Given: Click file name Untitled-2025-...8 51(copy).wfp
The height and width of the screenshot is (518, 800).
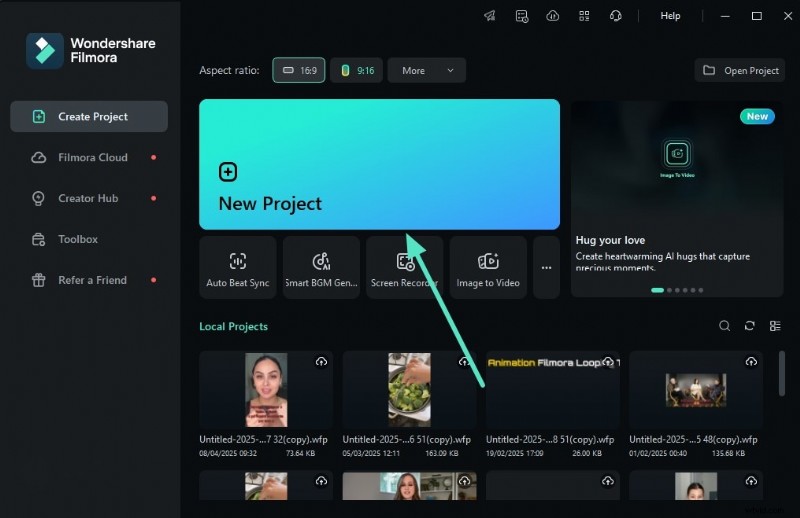Looking at the screenshot, I should 550,439.
